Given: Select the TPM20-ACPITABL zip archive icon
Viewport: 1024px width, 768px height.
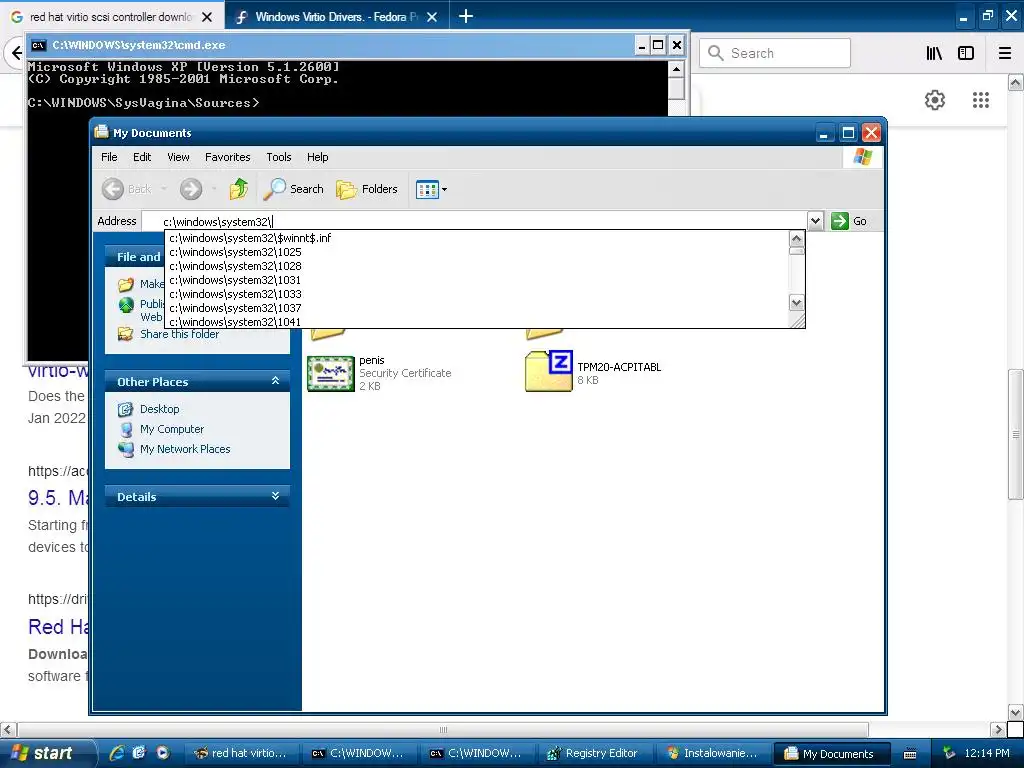Looking at the screenshot, I should 549,371.
